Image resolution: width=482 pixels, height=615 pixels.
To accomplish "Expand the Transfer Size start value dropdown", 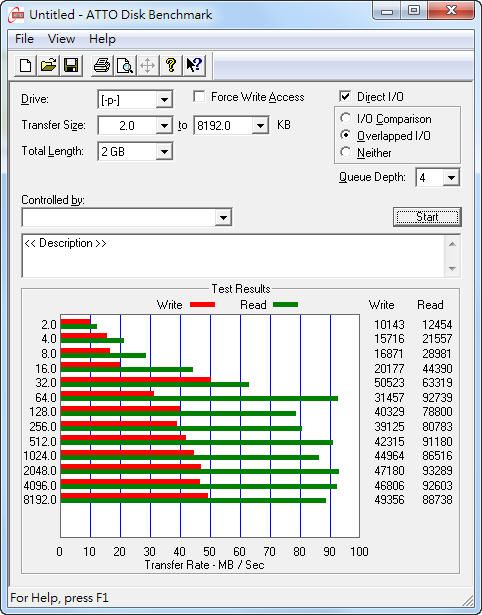I will tap(164, 126).
